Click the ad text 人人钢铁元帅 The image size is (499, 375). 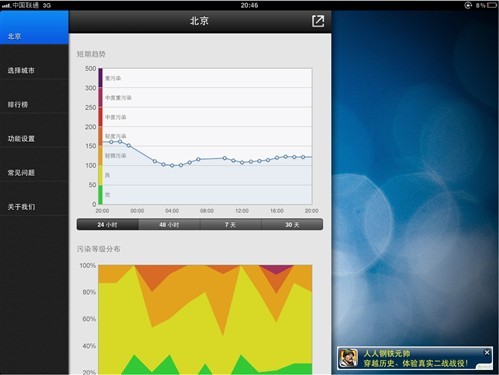387,353
